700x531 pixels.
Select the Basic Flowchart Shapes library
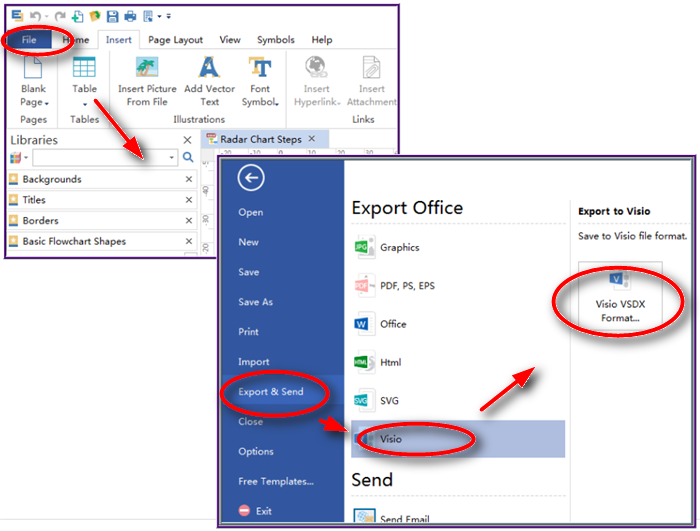pyautogui.click(x=102, y=241)
